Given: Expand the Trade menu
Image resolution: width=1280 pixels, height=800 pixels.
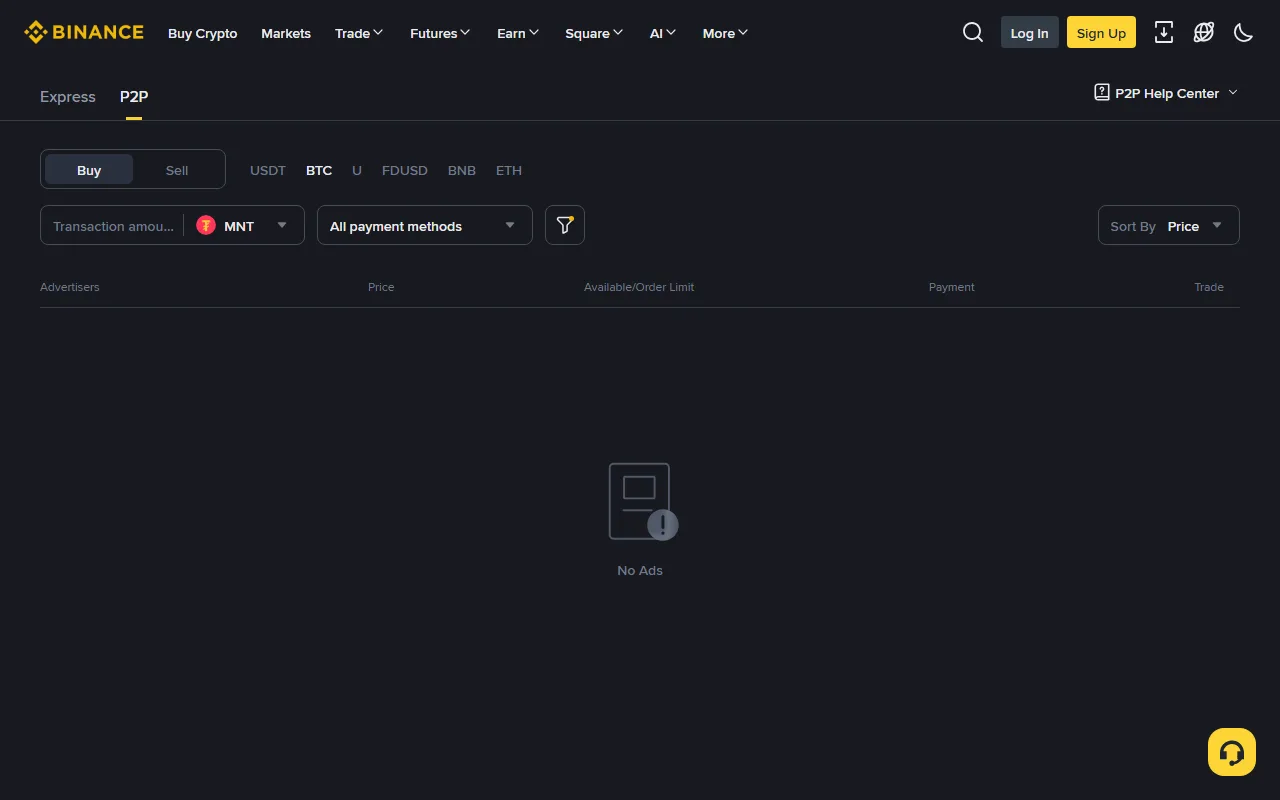Looking at the screenshot, I should tap(359, 33).
